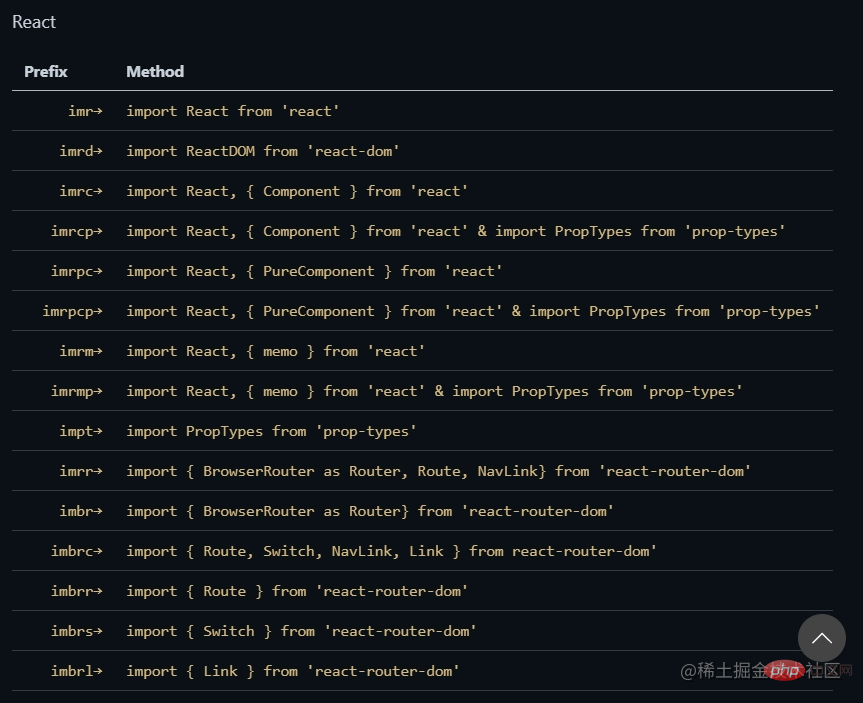Click "import React from 'react'" method text
The image size is (863, 703).
[233, 111]
